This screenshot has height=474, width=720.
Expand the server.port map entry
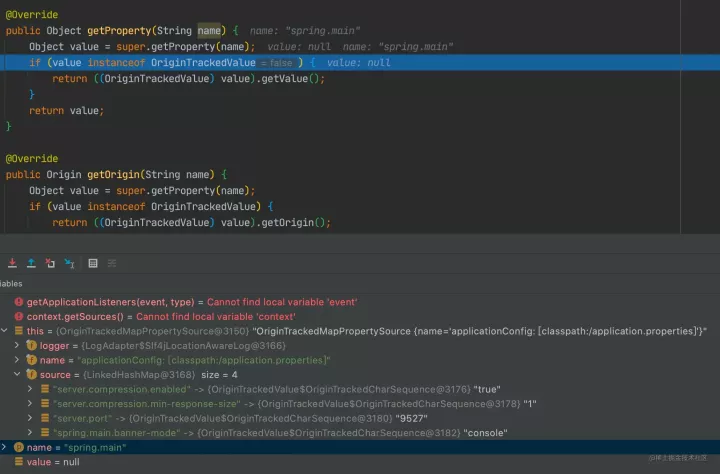[30, 418]
